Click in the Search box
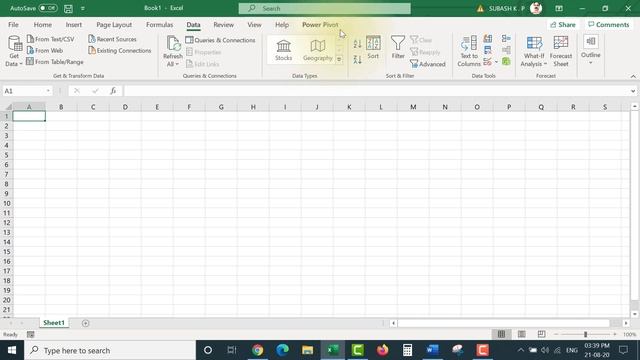Image resolution: width=640 pixels, height=360 pixels. click(x=324, y=8)
